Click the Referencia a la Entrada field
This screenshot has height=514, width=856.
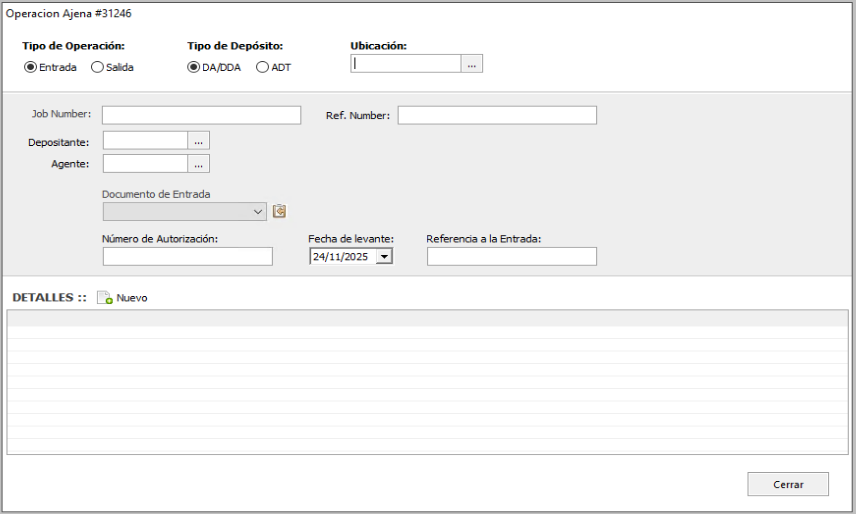[511, 257]
